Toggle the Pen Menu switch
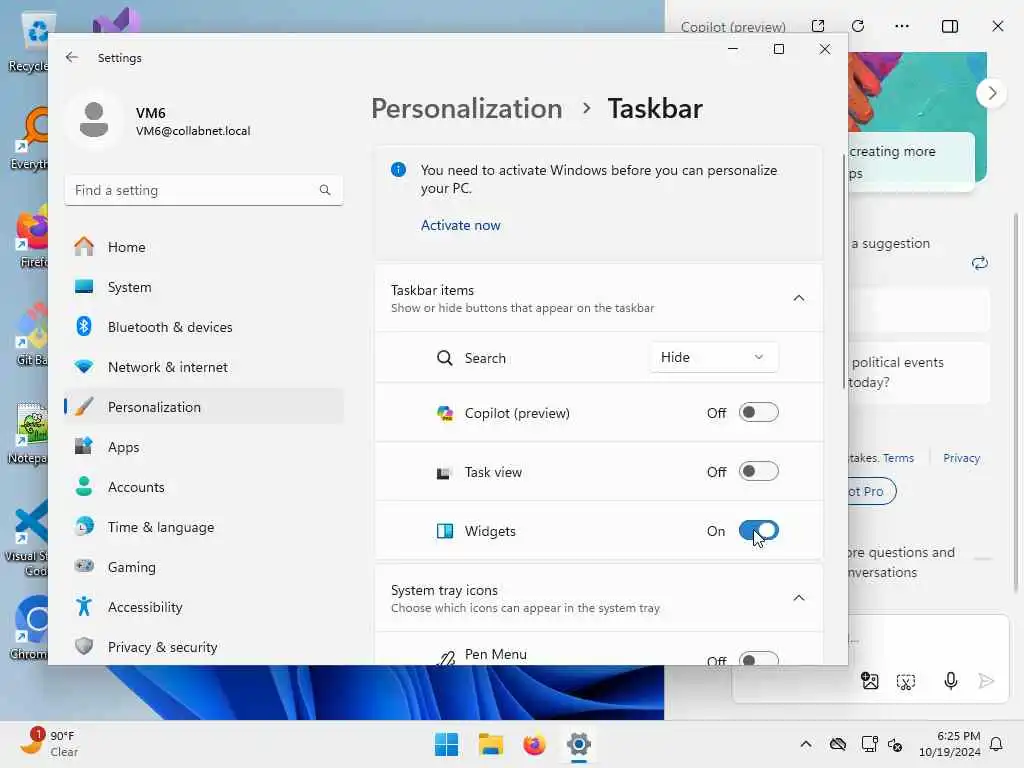Screen dimensions: 1024x768 [x=758, y=658]
